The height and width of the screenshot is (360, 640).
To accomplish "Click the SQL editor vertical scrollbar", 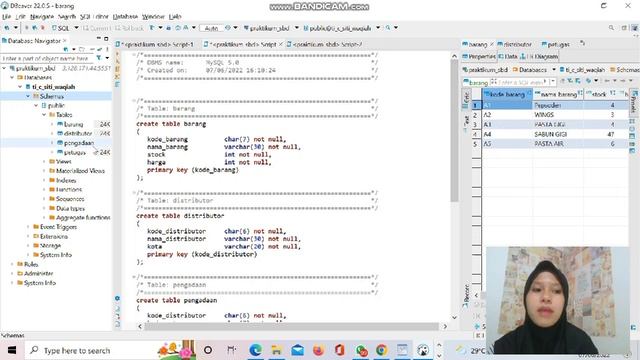I will click(x=454, y=131).
